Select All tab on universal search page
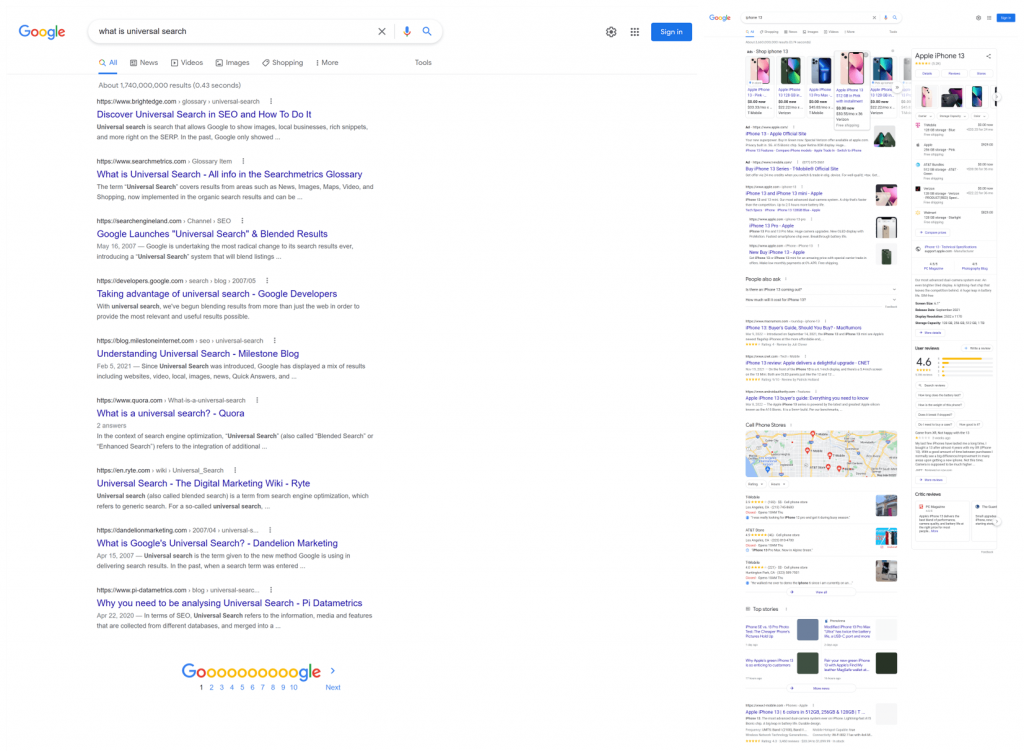Viewport: 1024px width, 751px height. point(108,63)
